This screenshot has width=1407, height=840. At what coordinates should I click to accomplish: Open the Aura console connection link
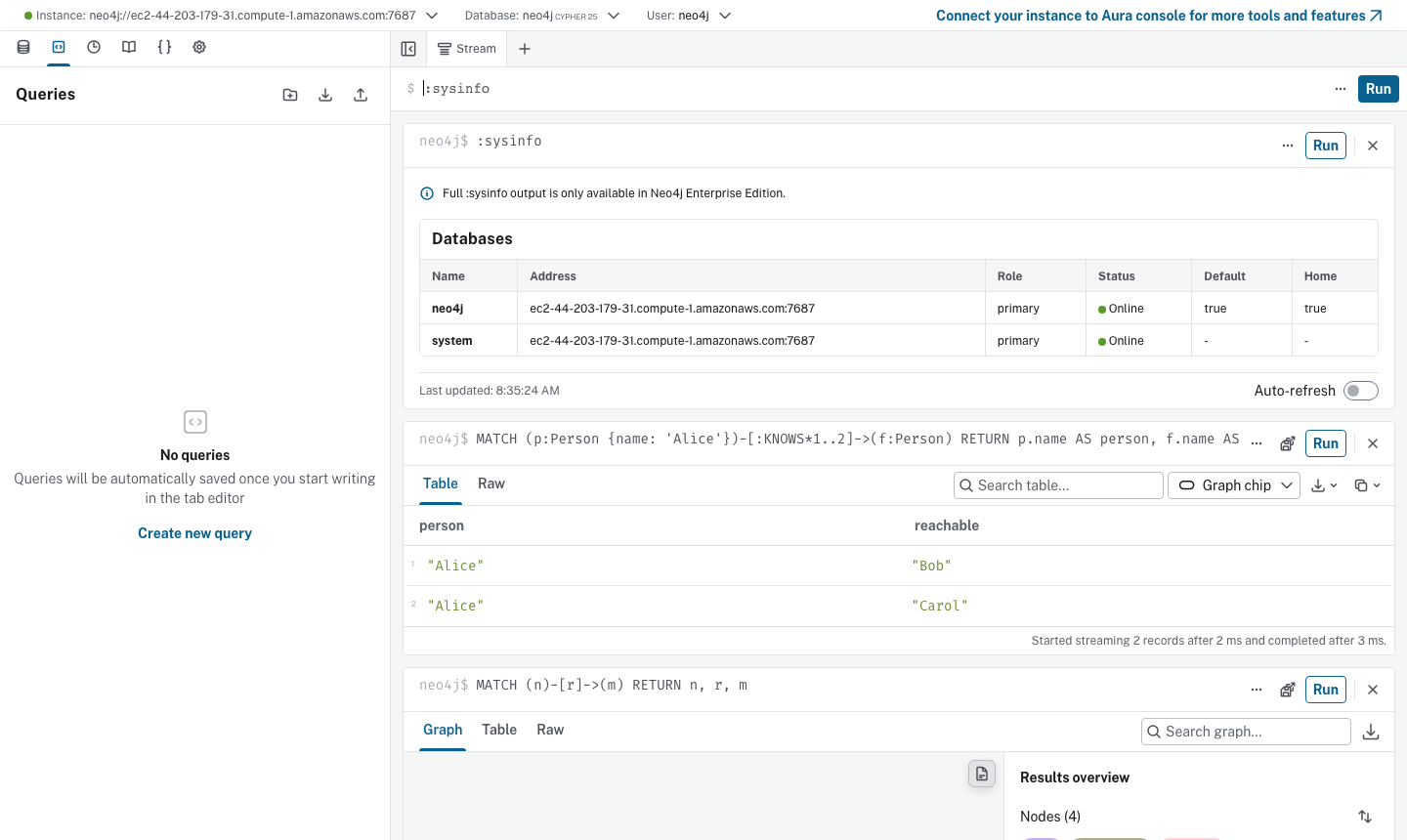[x=1159, y=16]
